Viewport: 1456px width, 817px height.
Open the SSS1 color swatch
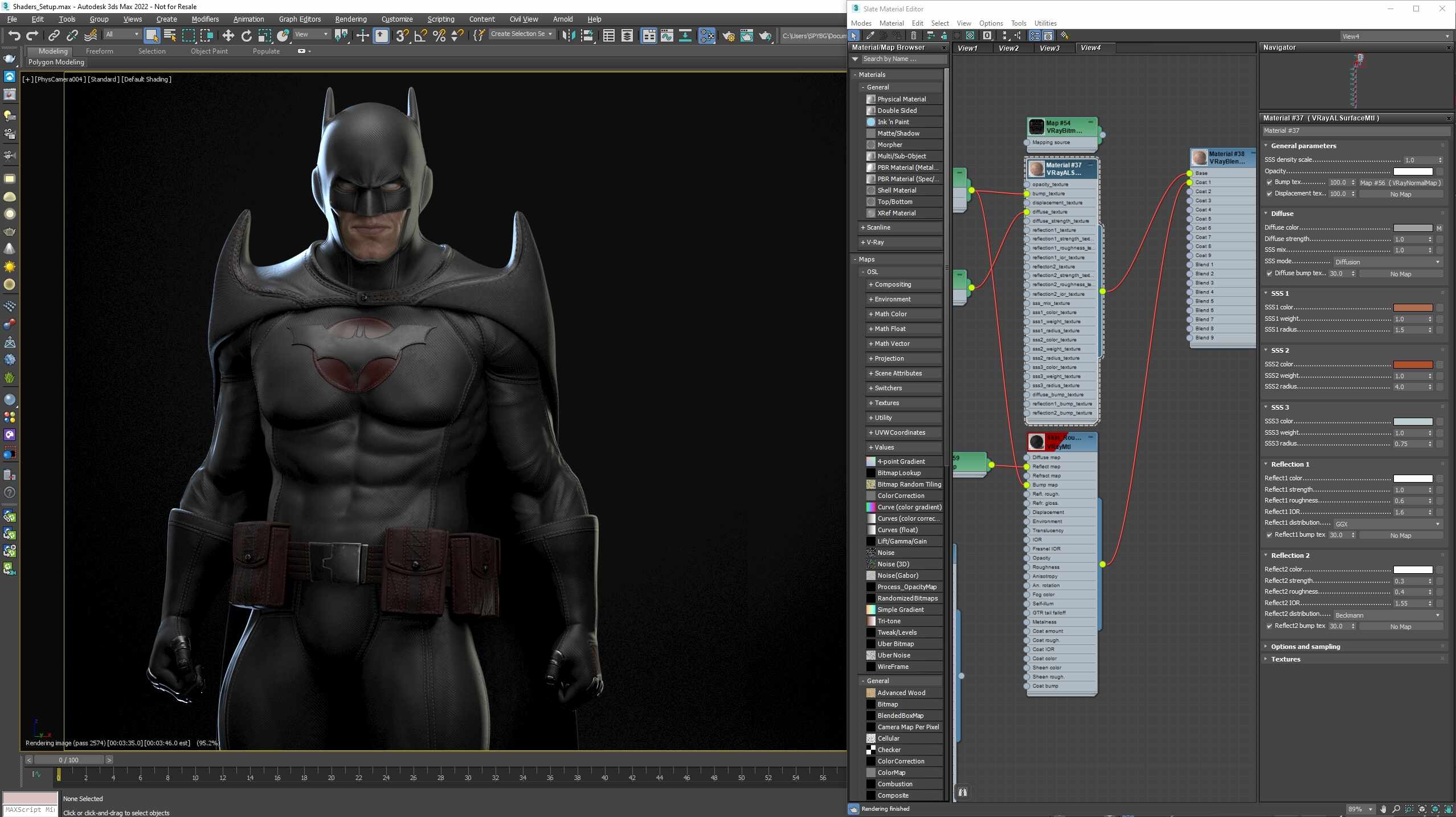click(x=1413, y=308)
